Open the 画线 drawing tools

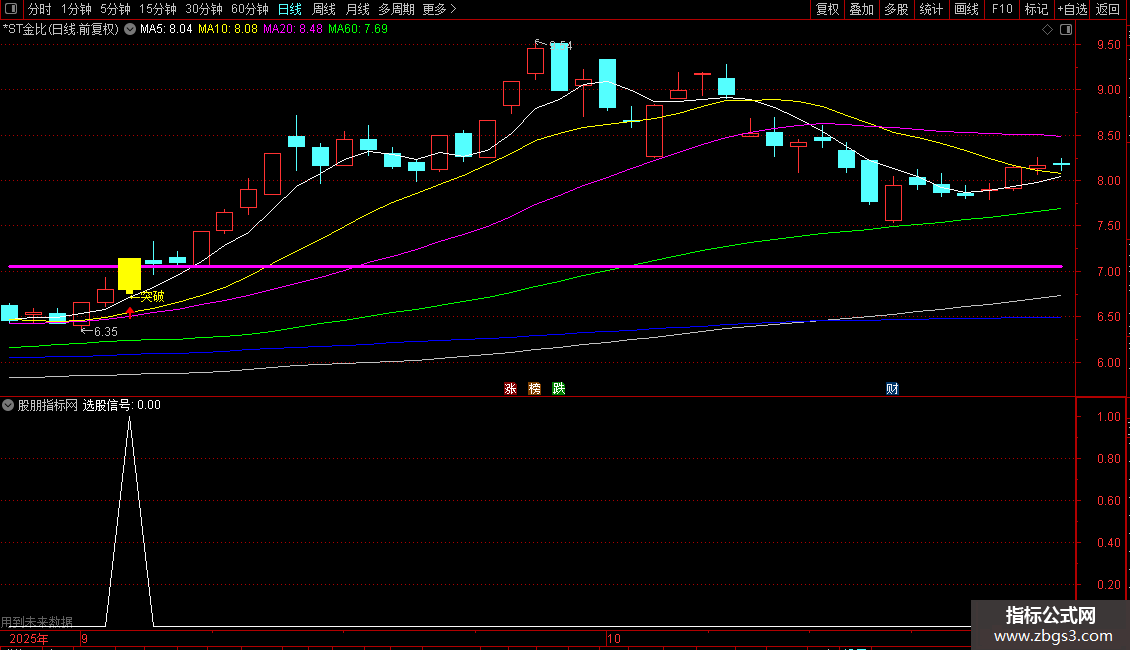(x=966, y=9)
